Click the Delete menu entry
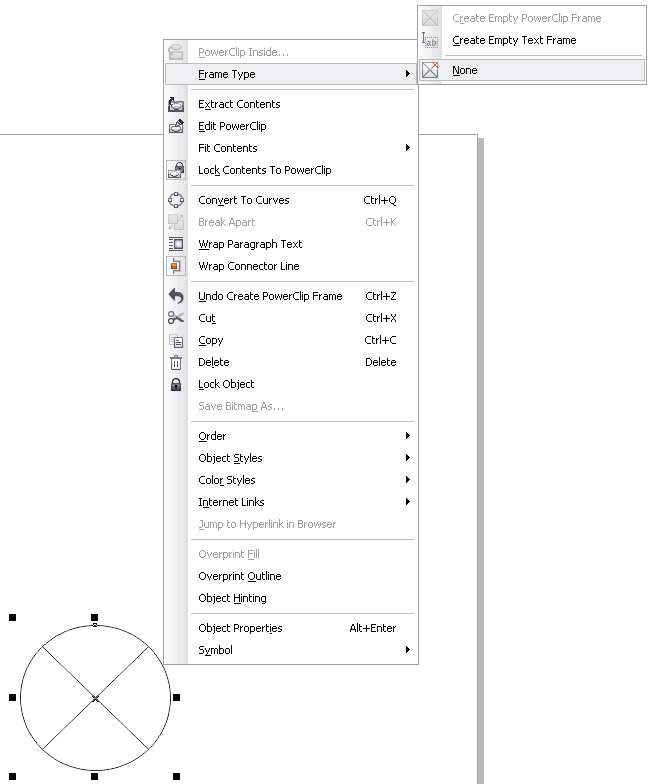The height and width of the screenshot is (784, 652). tap(291, 362)
